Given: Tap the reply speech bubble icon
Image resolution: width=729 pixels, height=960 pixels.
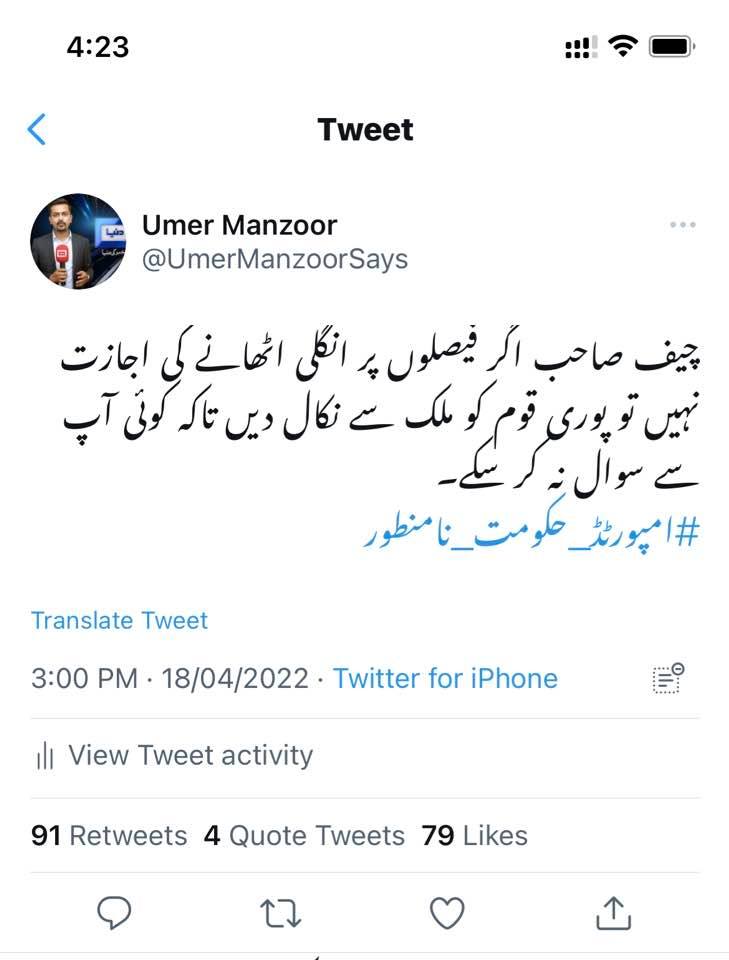Looking at the screenshot, I should tap(114, 913).
